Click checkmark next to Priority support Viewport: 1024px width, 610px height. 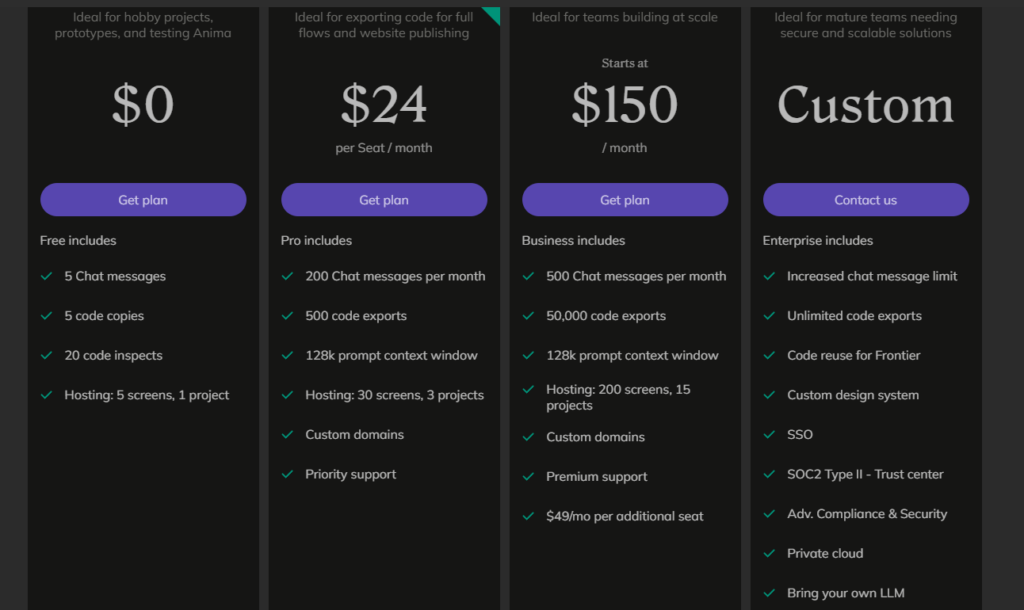(287, 475)
